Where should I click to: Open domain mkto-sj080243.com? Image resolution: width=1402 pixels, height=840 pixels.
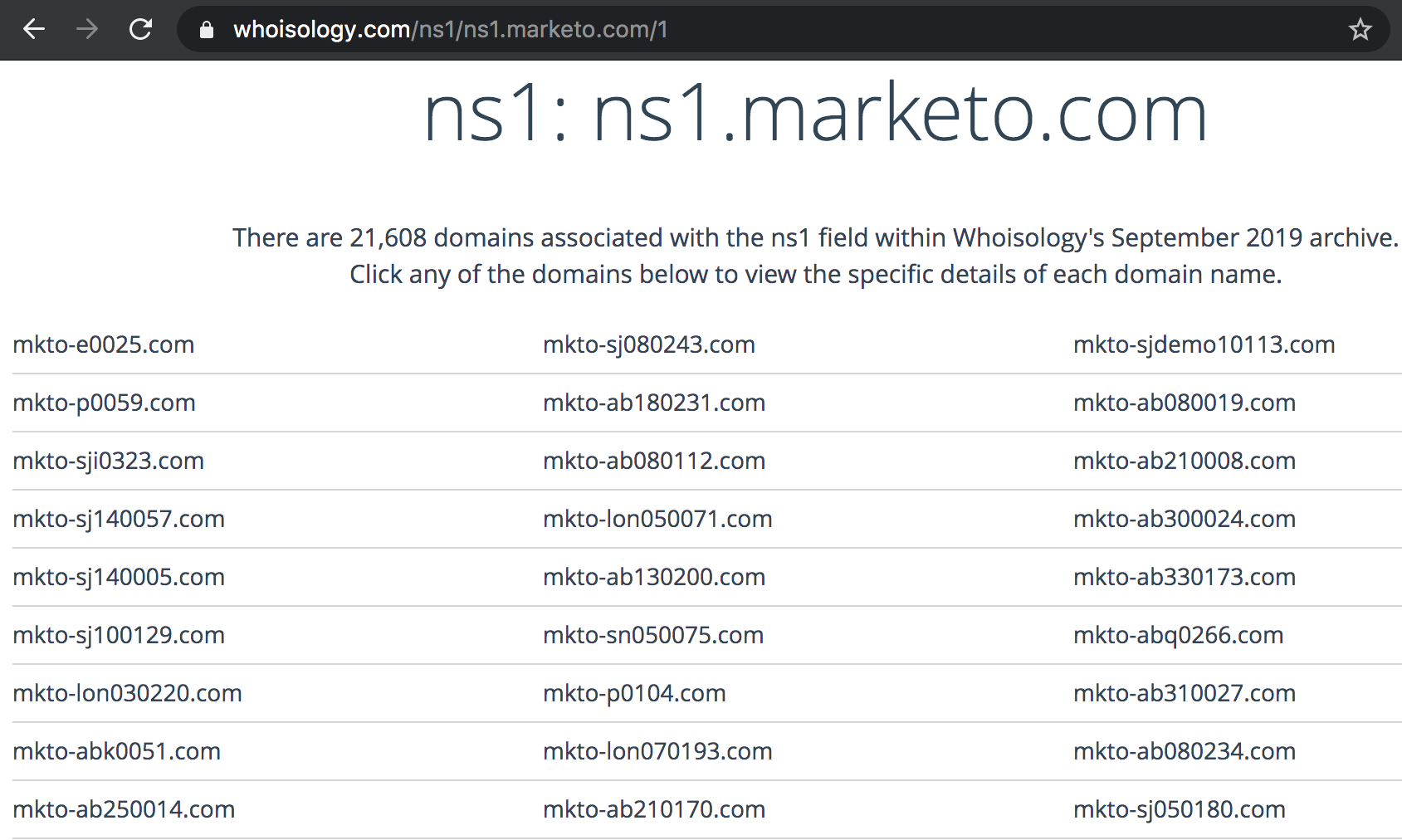click(649, 344)
